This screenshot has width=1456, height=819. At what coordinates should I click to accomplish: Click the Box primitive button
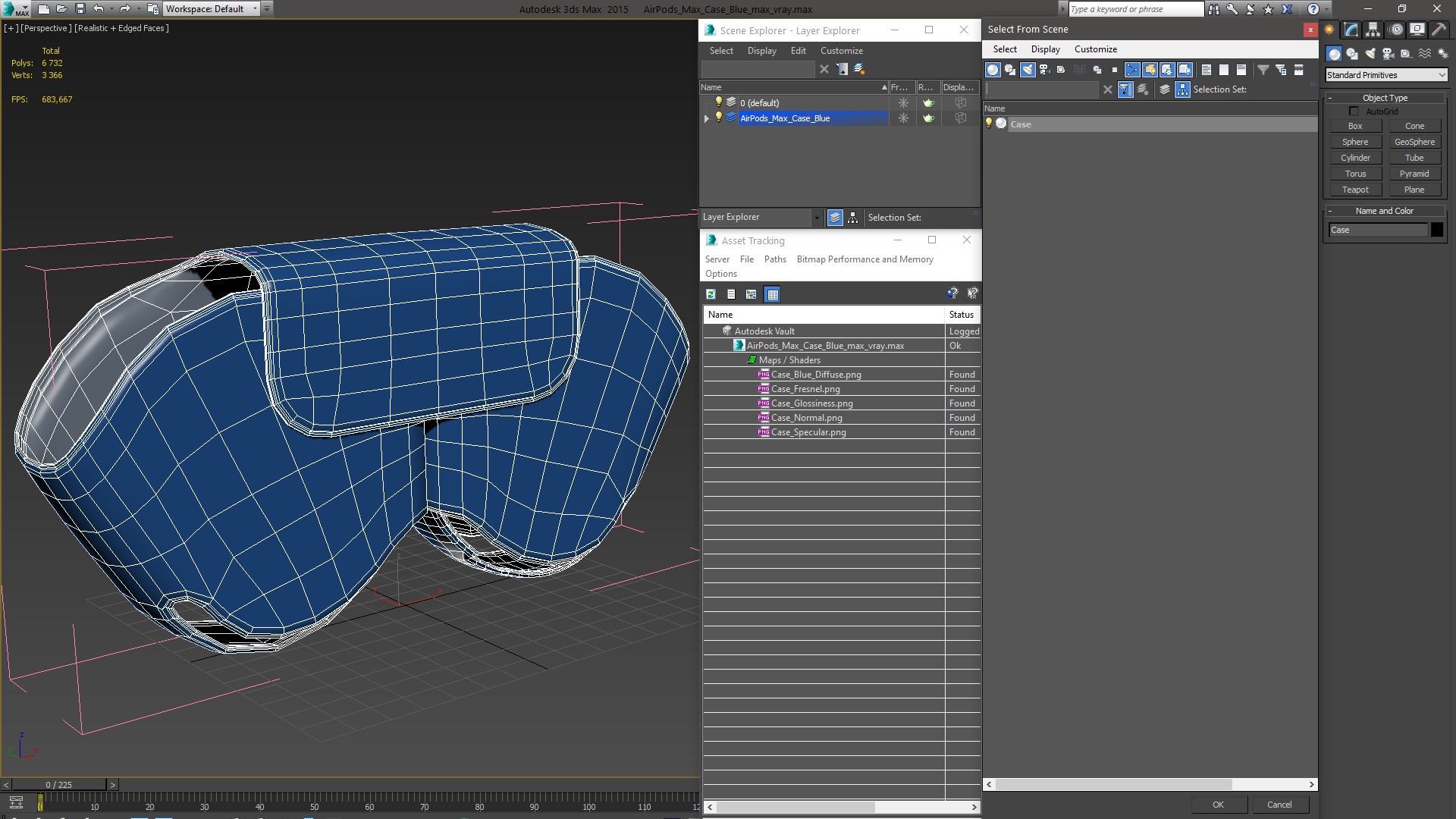pyautogui.click(x=1355, y=126)
